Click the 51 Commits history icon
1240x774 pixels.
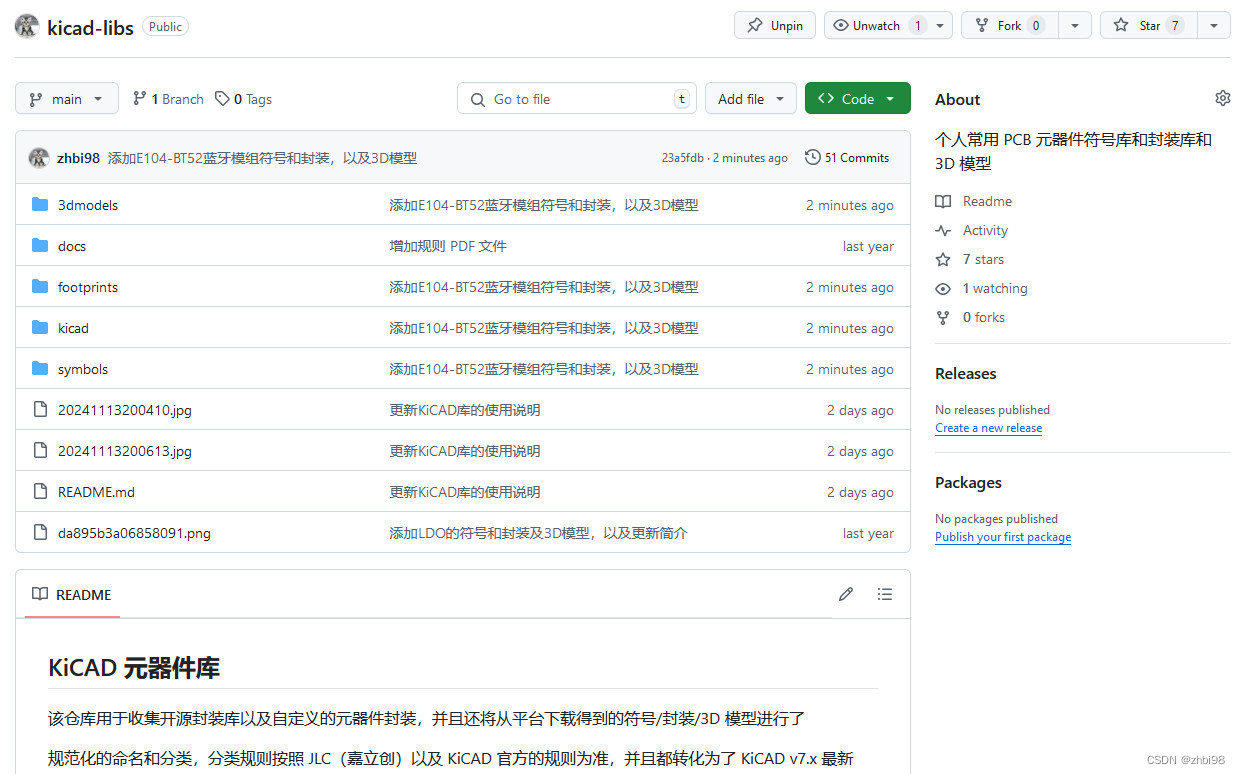pyautogui.click(x=813, y=157)
